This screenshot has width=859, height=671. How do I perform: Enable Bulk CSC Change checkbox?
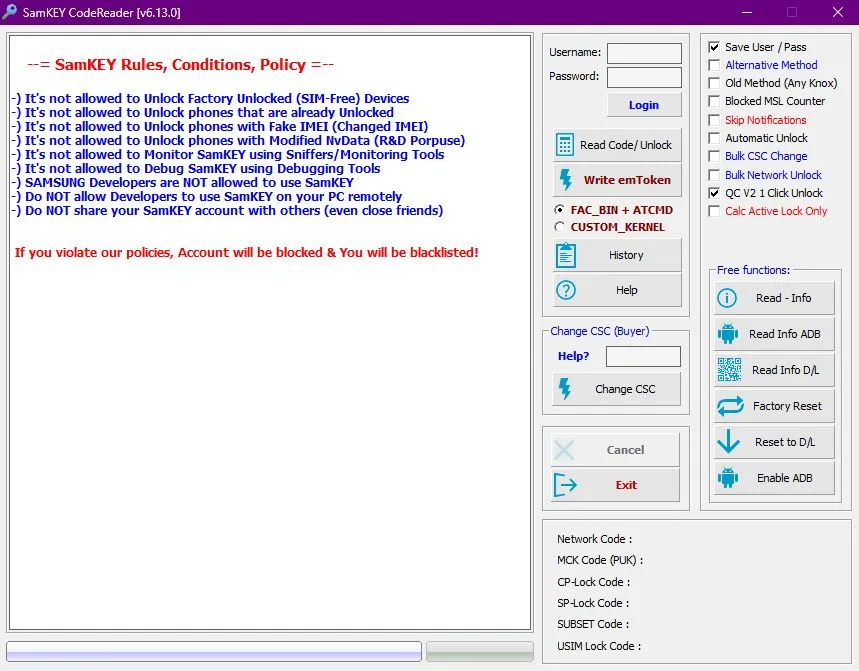[x=714, y=156]
